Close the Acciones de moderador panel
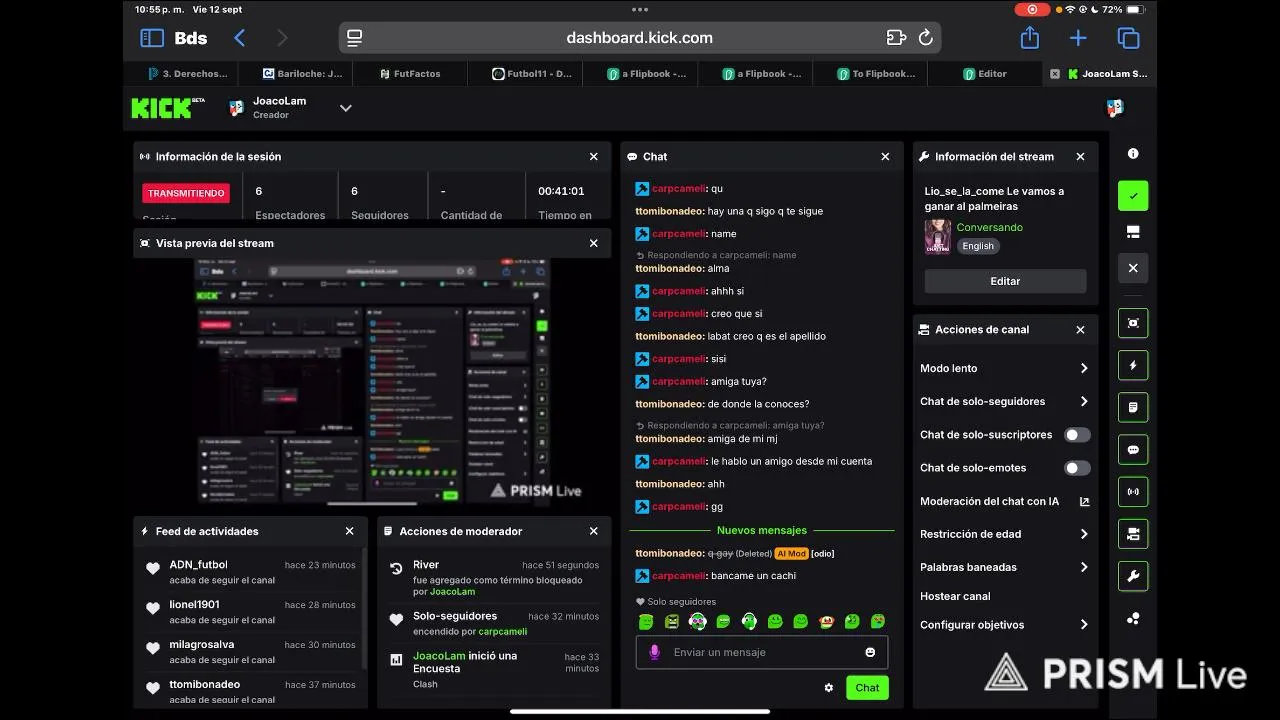1280x720 pixels. point(593,531)
